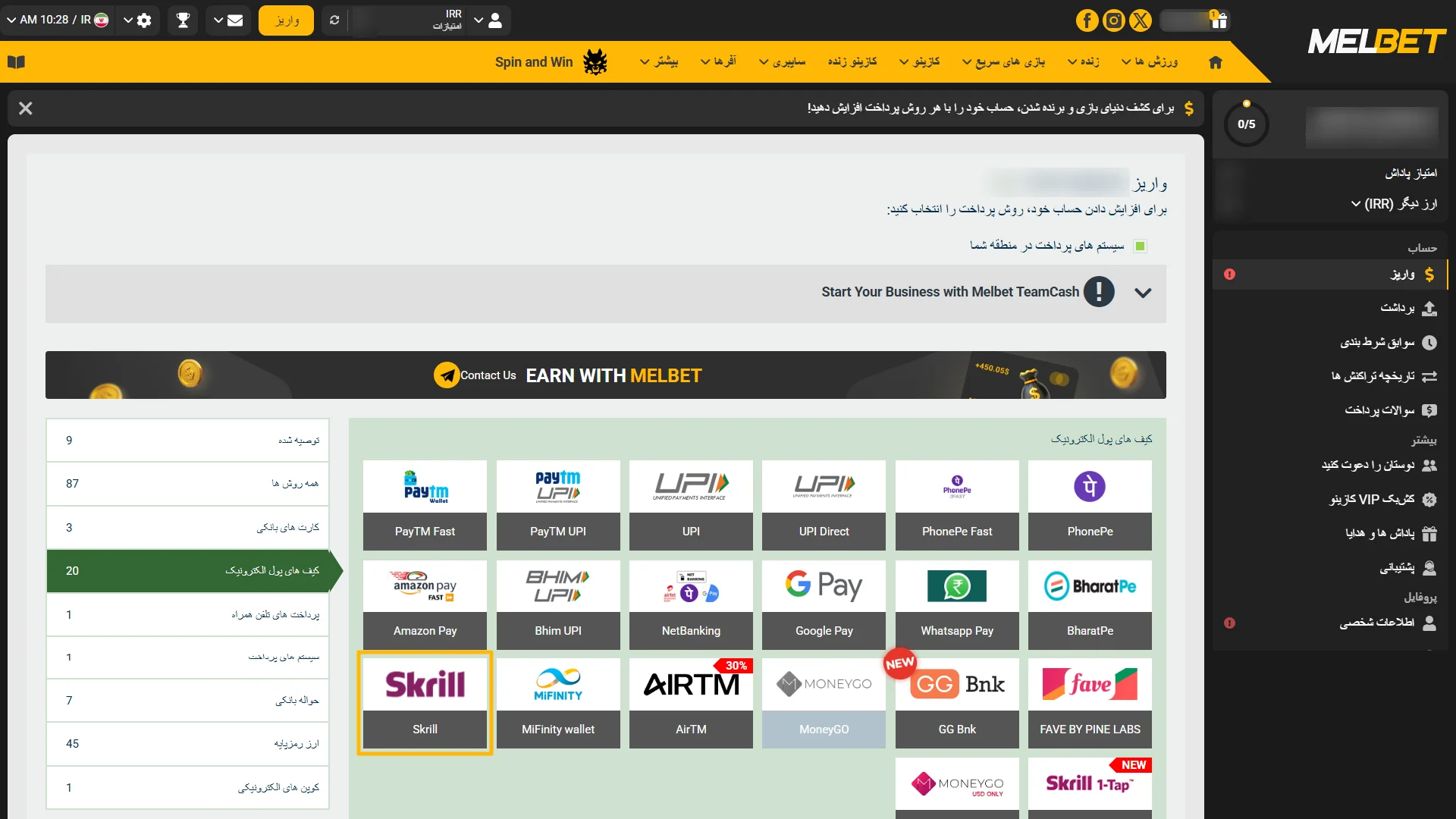Filter by کارت های بانکی bank cards
Image resolution: width=1456 pixels, height=819 pixels.
pyautogui.click(x=187, y=528)
